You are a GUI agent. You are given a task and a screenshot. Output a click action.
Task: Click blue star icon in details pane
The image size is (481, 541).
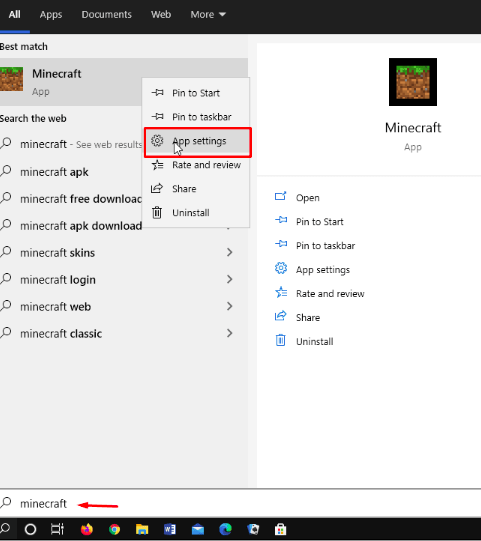point(281,292)
